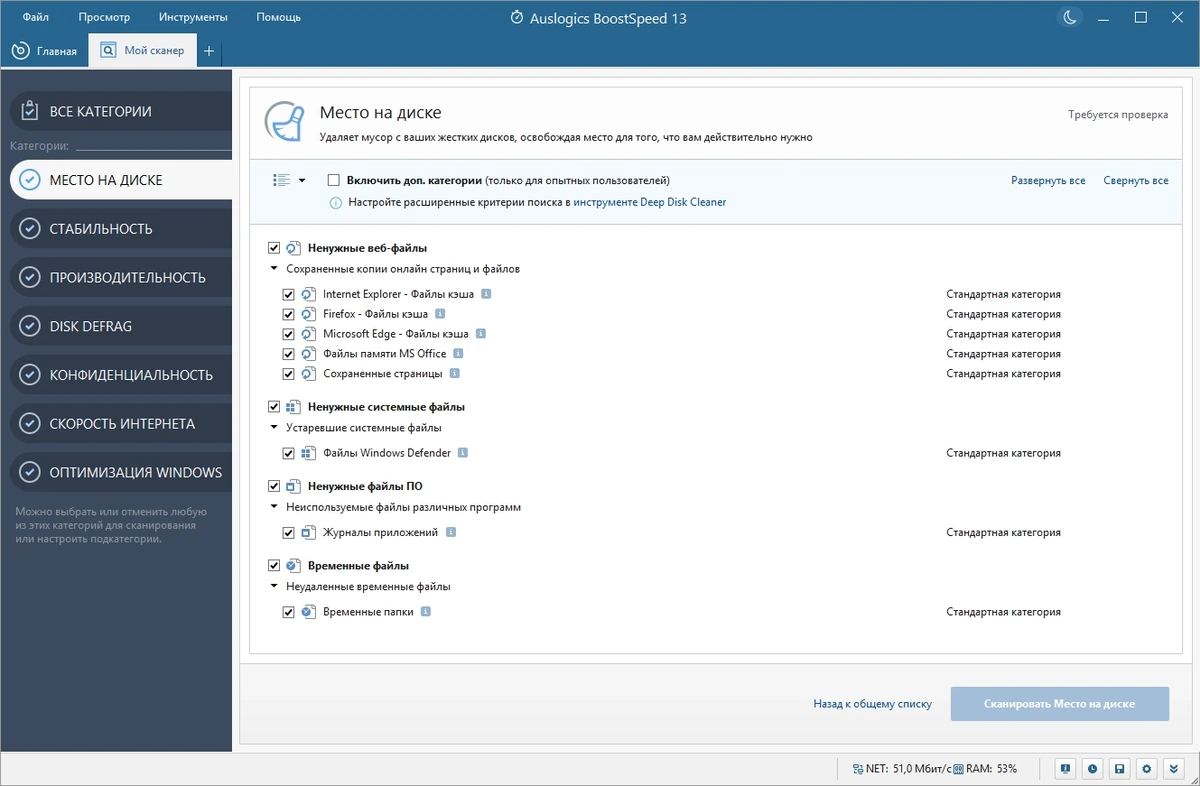Uncheck Файлы Windows Defender checkbox
The image size is (1200, 786).
[289, 453]
